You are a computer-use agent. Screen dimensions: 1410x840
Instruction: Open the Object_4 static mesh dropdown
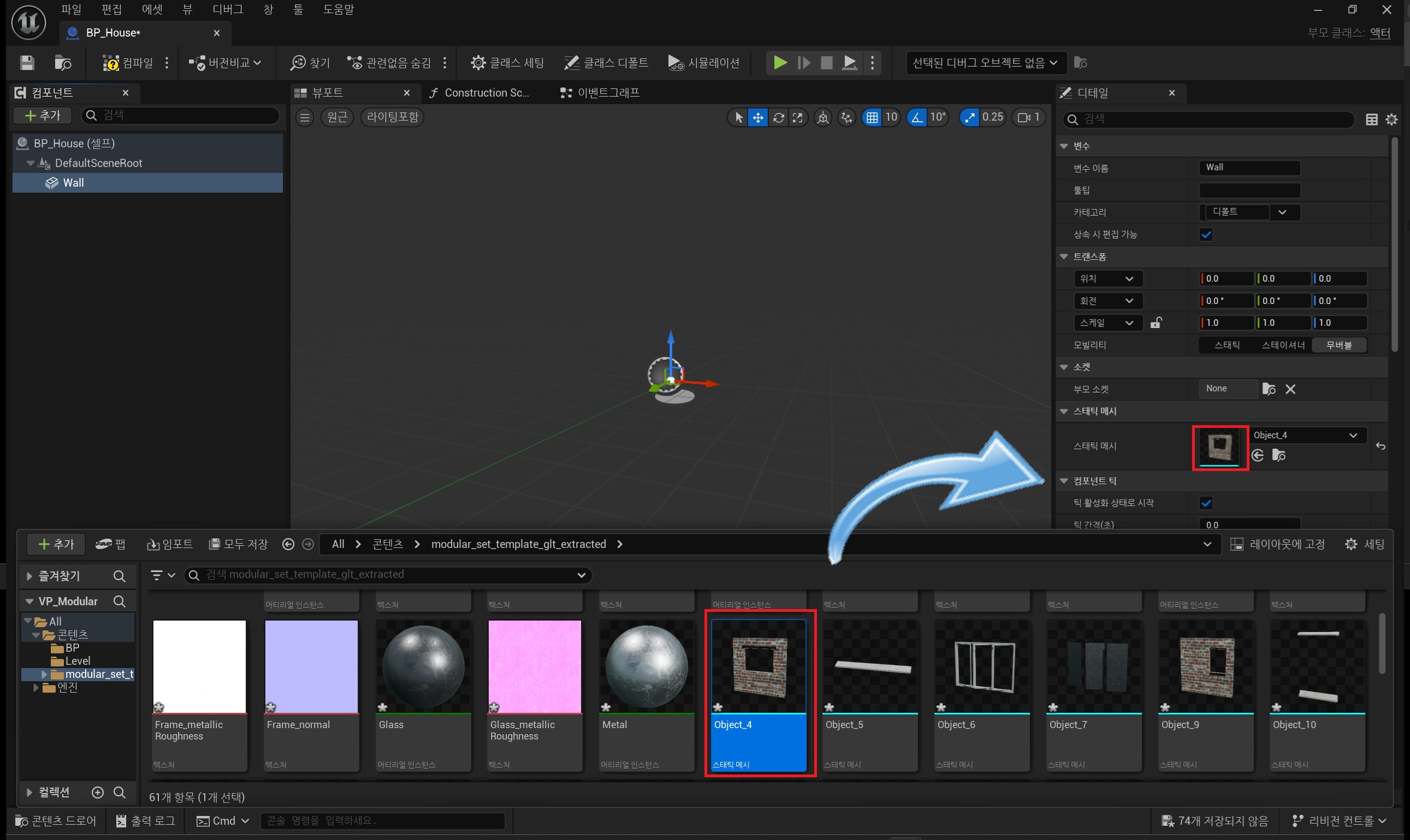point(1307,436)
